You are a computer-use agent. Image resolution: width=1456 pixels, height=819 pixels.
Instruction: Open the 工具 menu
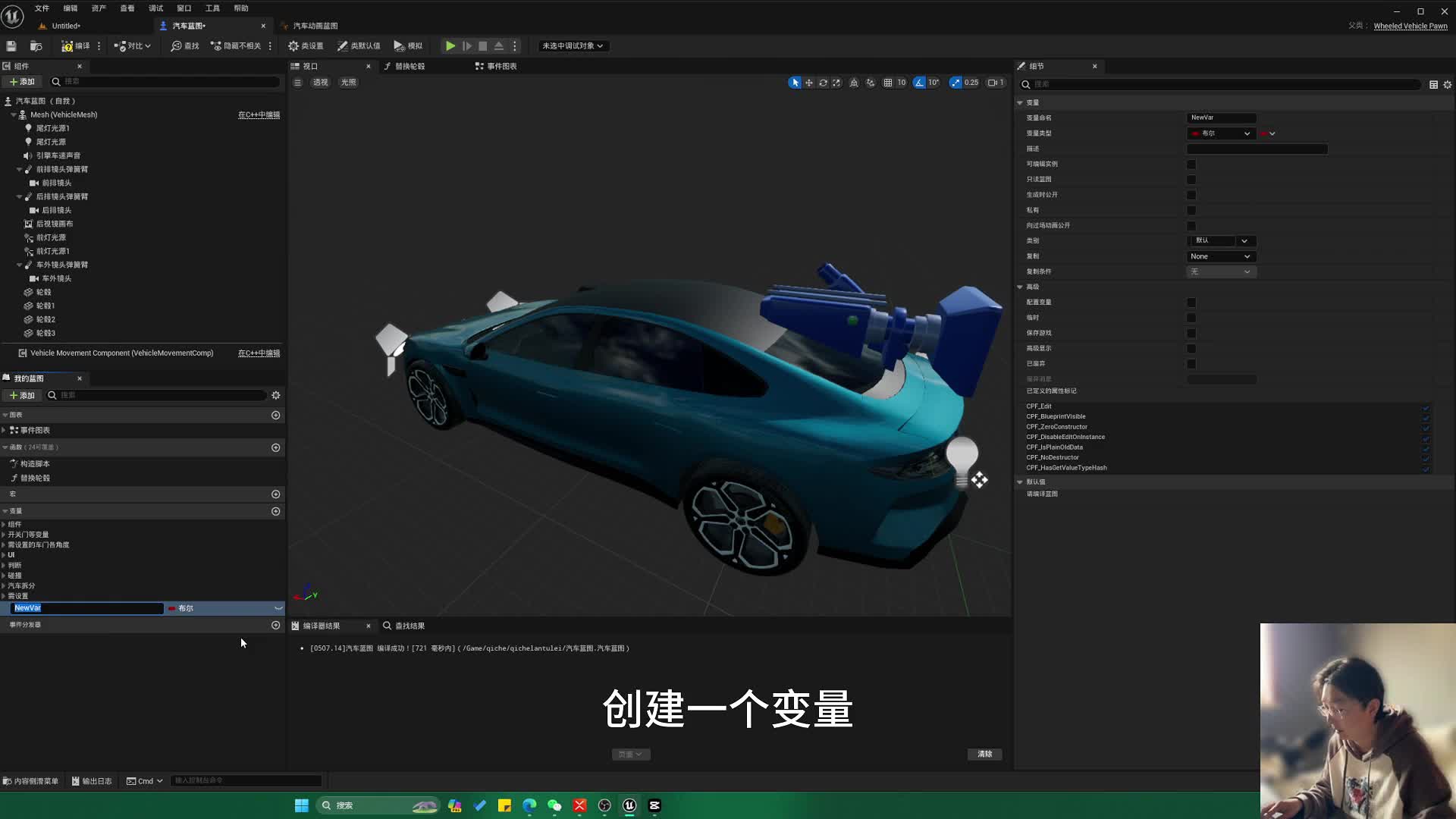[212, 8]
